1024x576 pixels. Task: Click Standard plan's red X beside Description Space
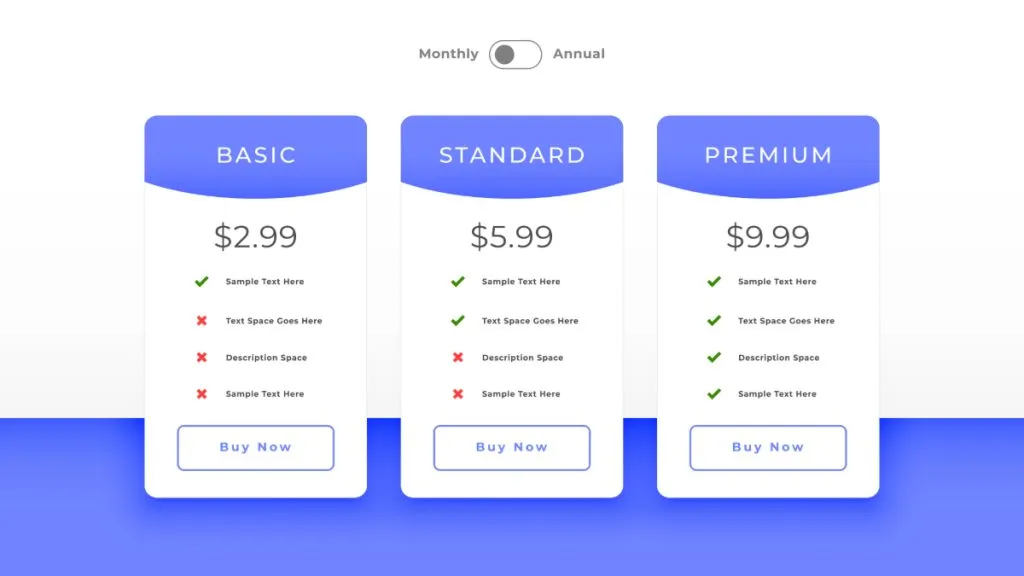(458, 357)
